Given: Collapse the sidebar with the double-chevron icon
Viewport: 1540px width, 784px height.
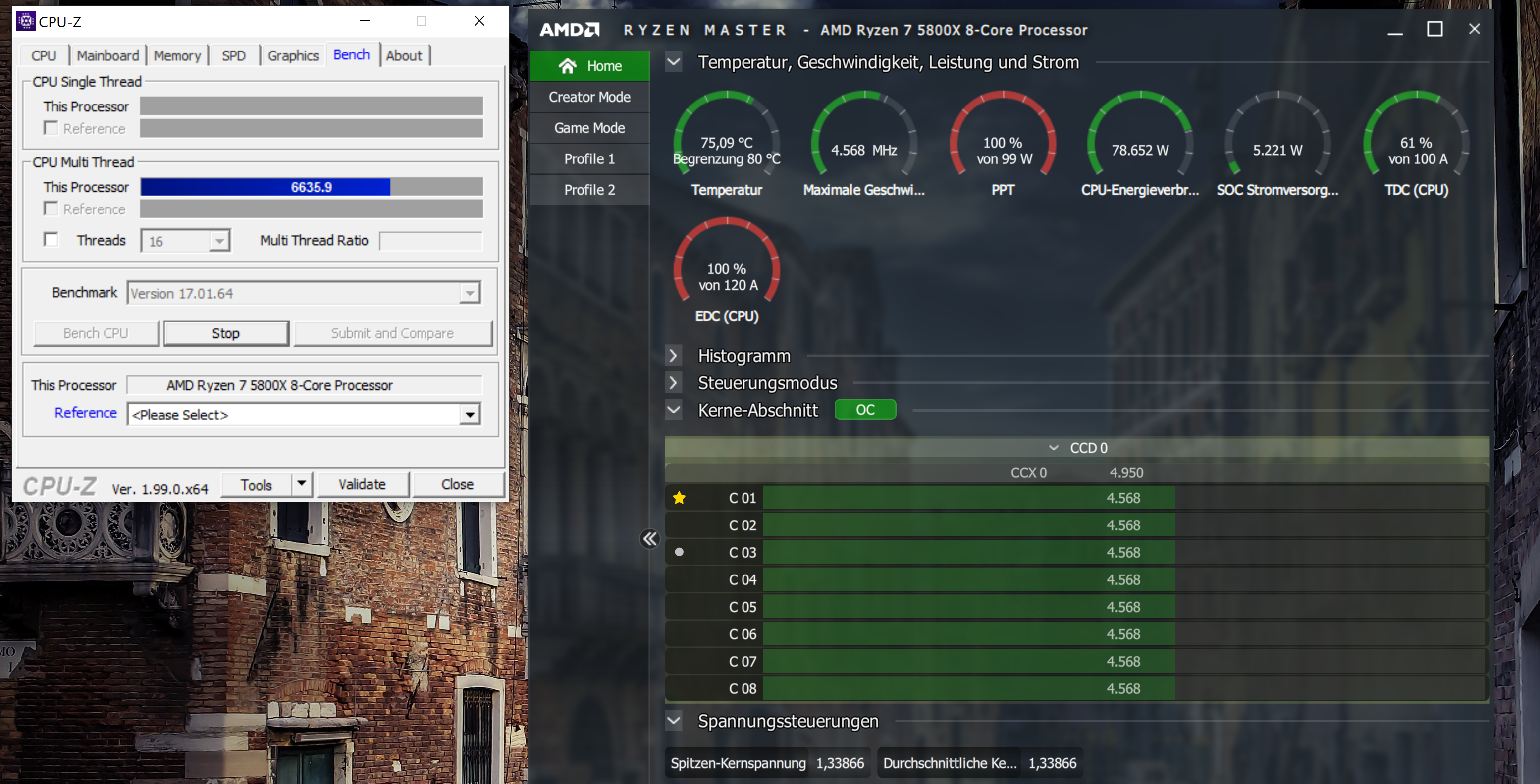Looking at the screenshot, I should (650, 539).
